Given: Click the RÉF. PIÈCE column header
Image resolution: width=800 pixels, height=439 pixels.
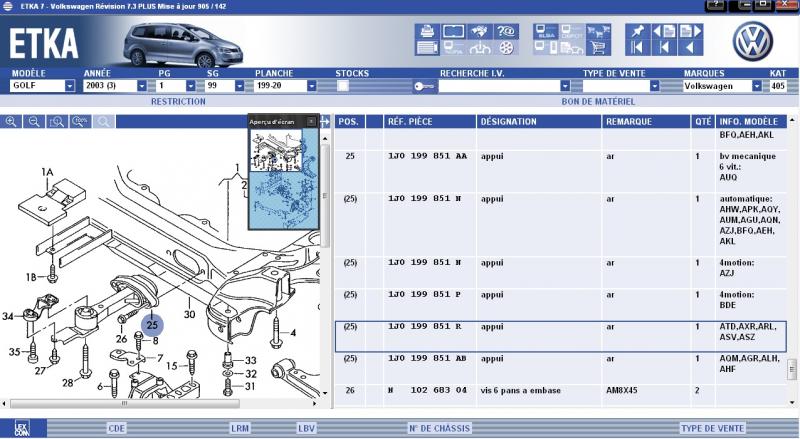Looking at the screenshot, I should click(x=430, y=121).
